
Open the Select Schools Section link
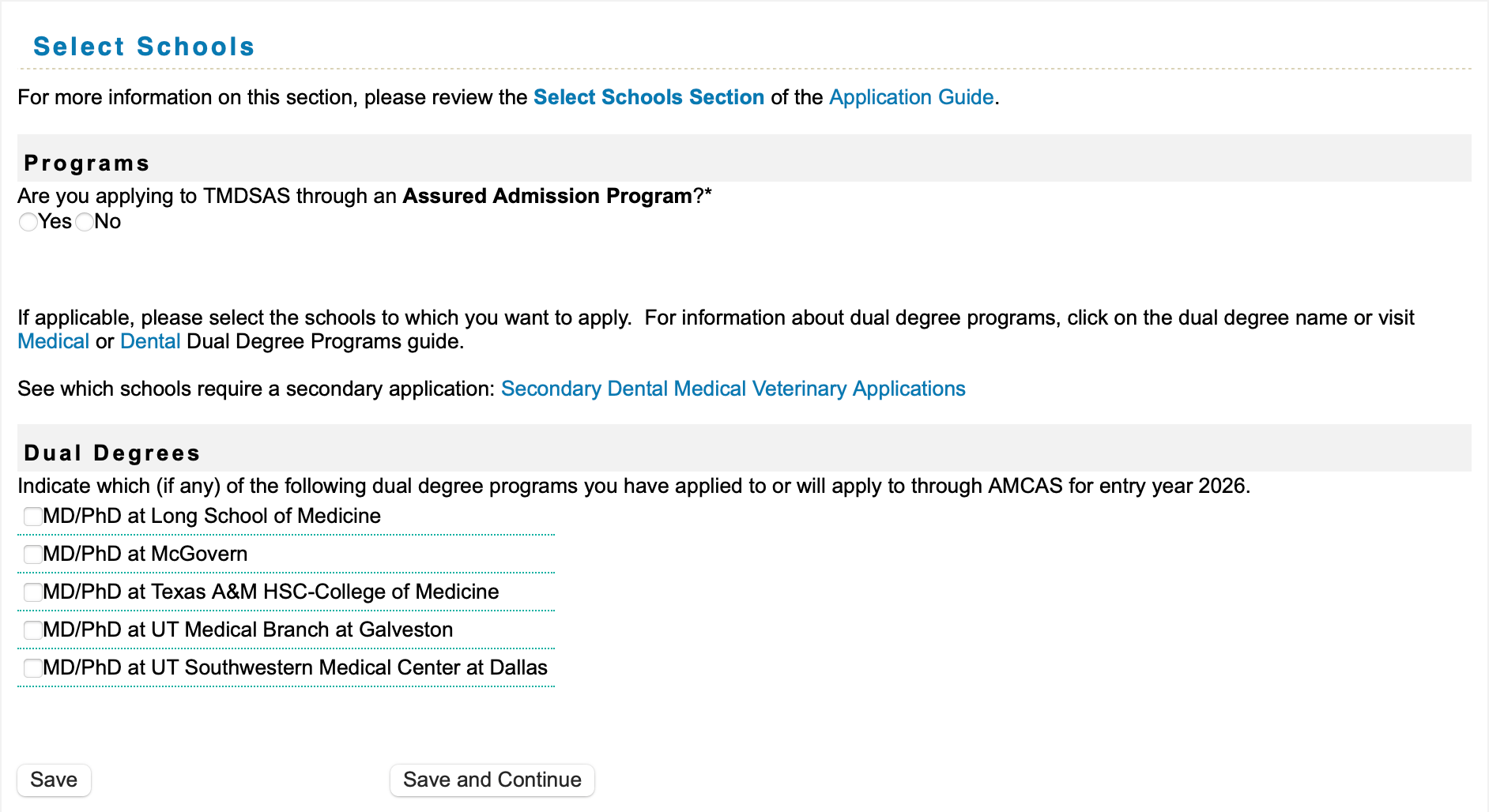point(648,97)
